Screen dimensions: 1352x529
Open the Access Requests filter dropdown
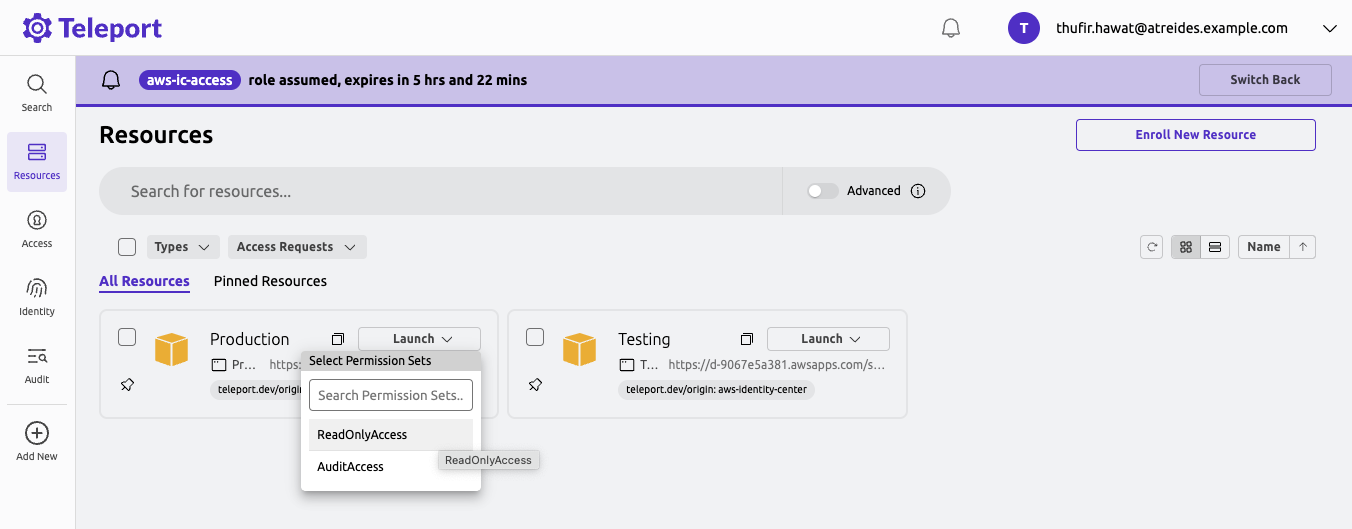(296, 247)
